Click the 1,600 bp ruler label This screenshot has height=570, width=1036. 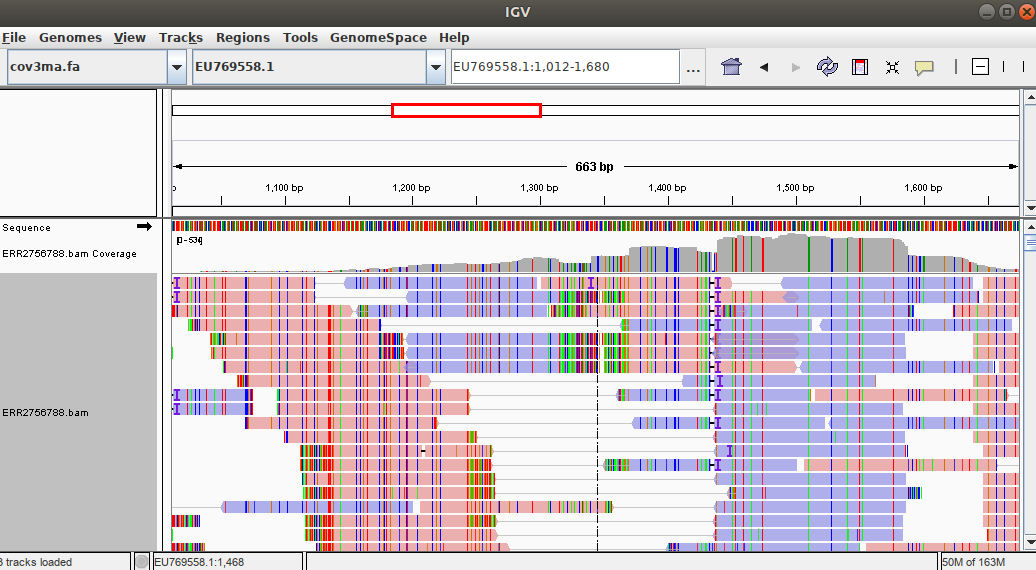[x=923, y=188]
